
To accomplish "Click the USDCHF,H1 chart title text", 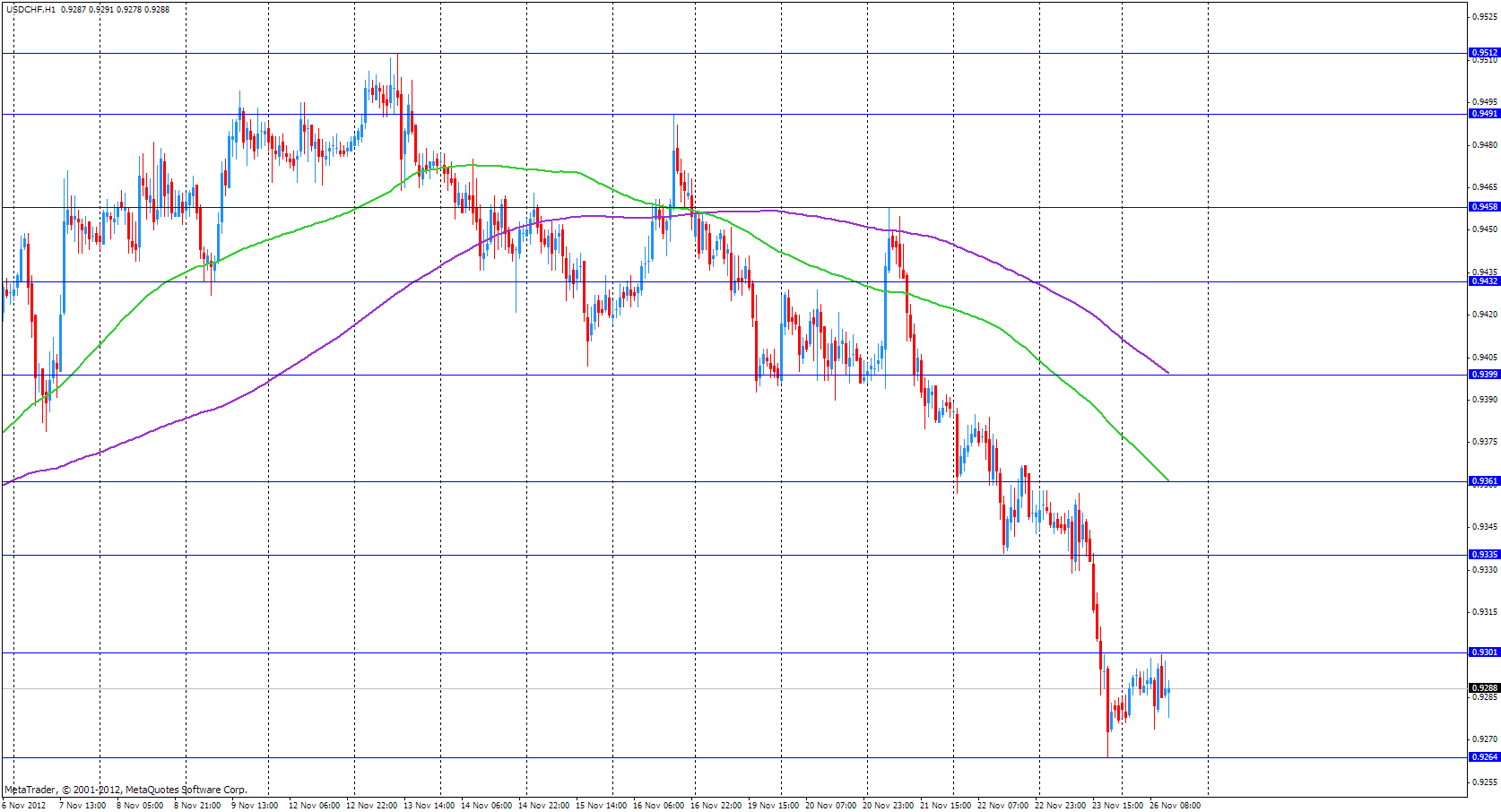I will pyautogui.click(x=30, y=10).
